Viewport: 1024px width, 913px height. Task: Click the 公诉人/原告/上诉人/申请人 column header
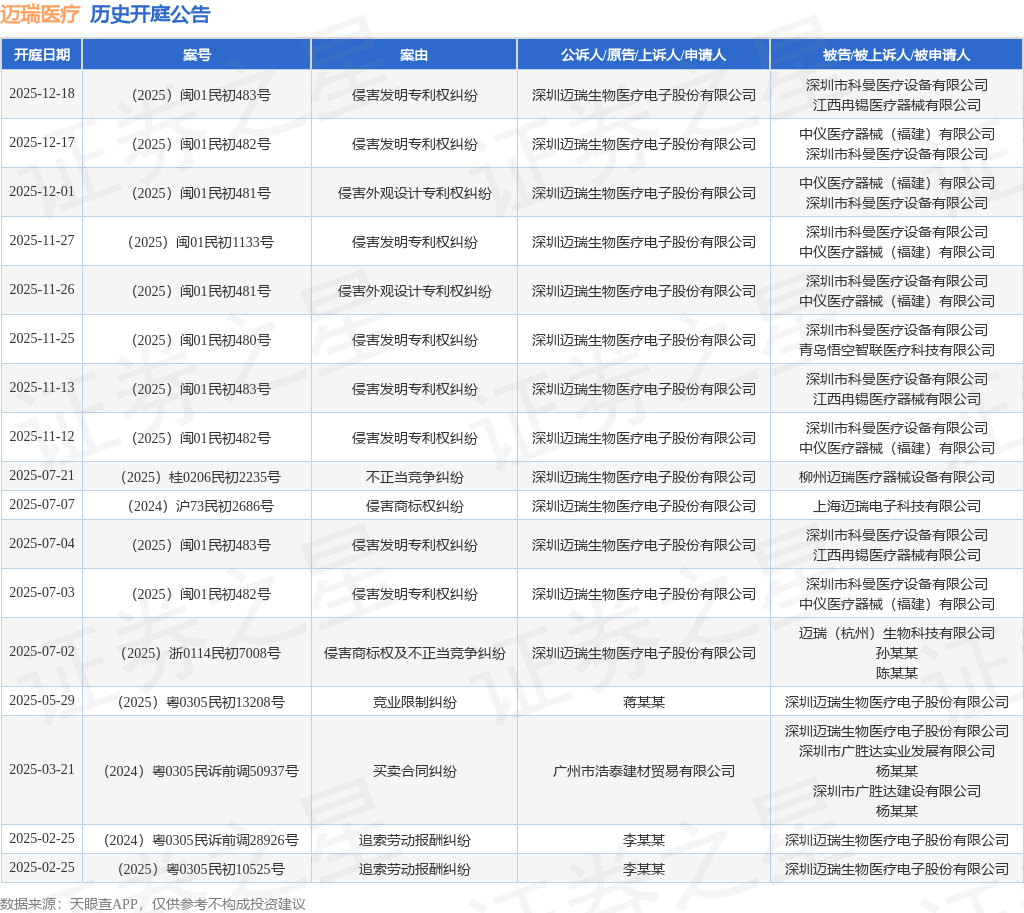click(x=643, y=55)
